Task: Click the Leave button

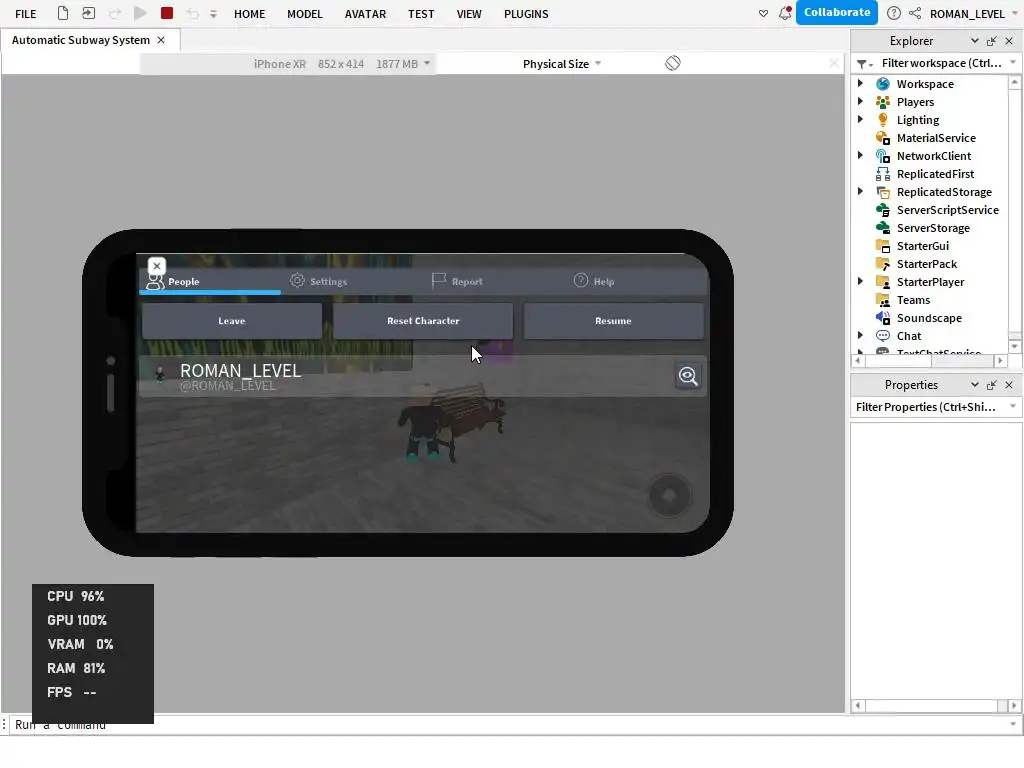Action: coord(232,321)
